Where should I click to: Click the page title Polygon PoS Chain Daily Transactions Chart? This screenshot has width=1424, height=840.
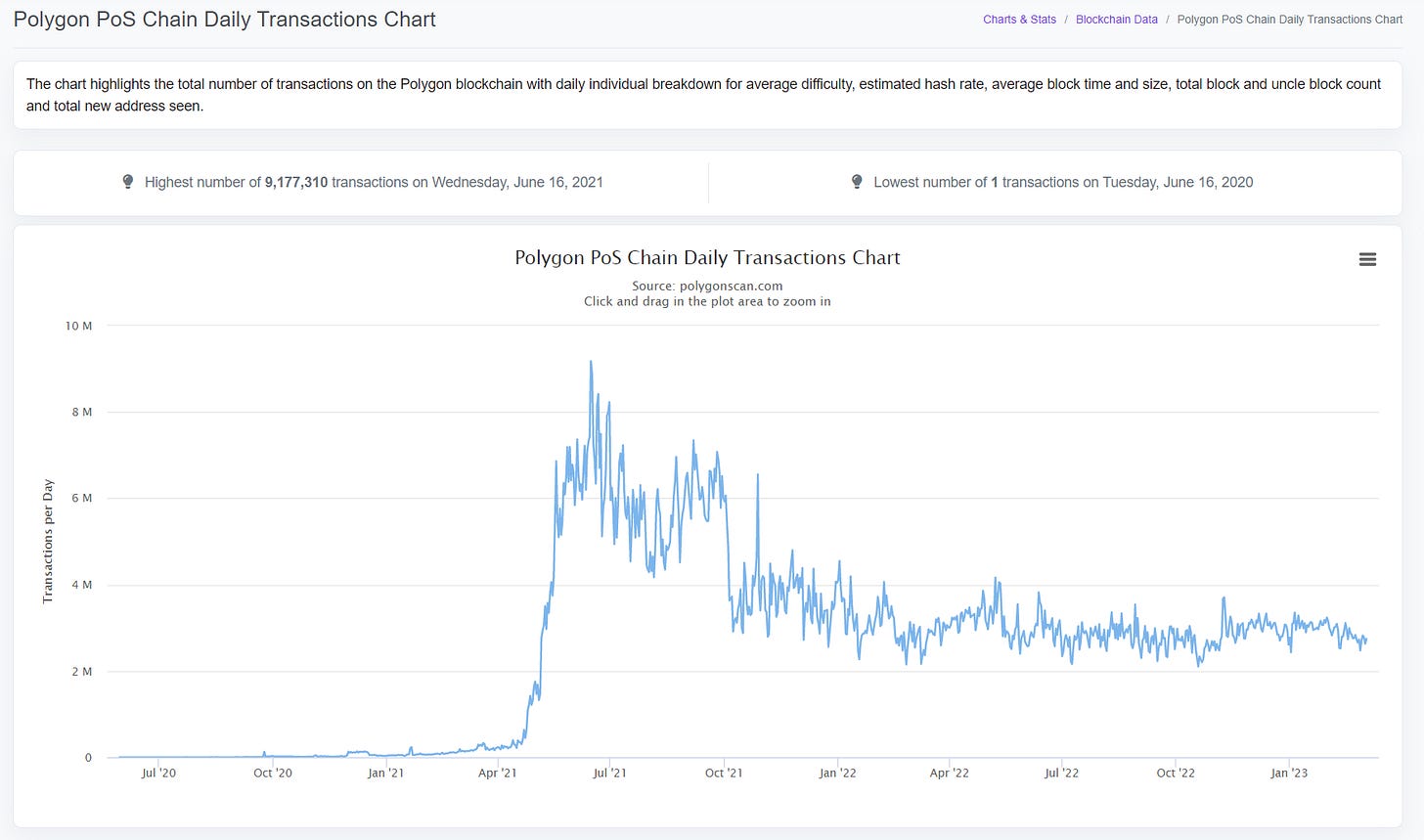coord(225,20)
